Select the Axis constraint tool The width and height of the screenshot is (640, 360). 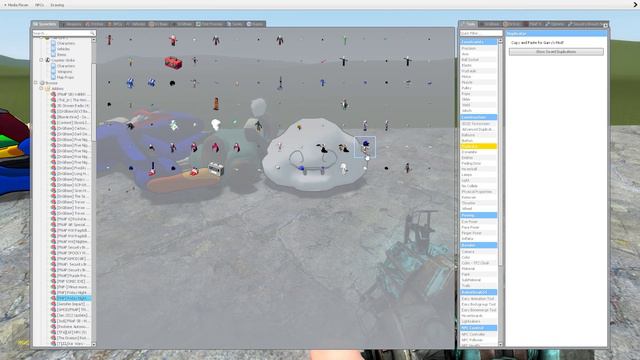point(479,54)
